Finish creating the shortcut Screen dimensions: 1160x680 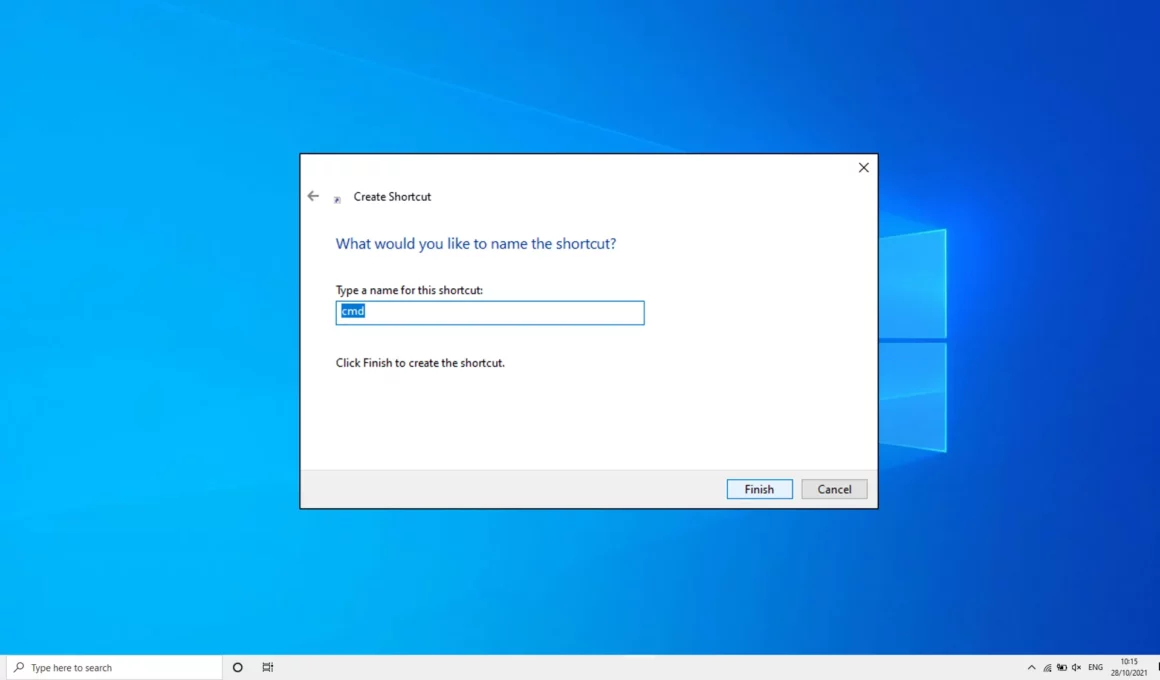pyautogui.click(x=759, y=489)
